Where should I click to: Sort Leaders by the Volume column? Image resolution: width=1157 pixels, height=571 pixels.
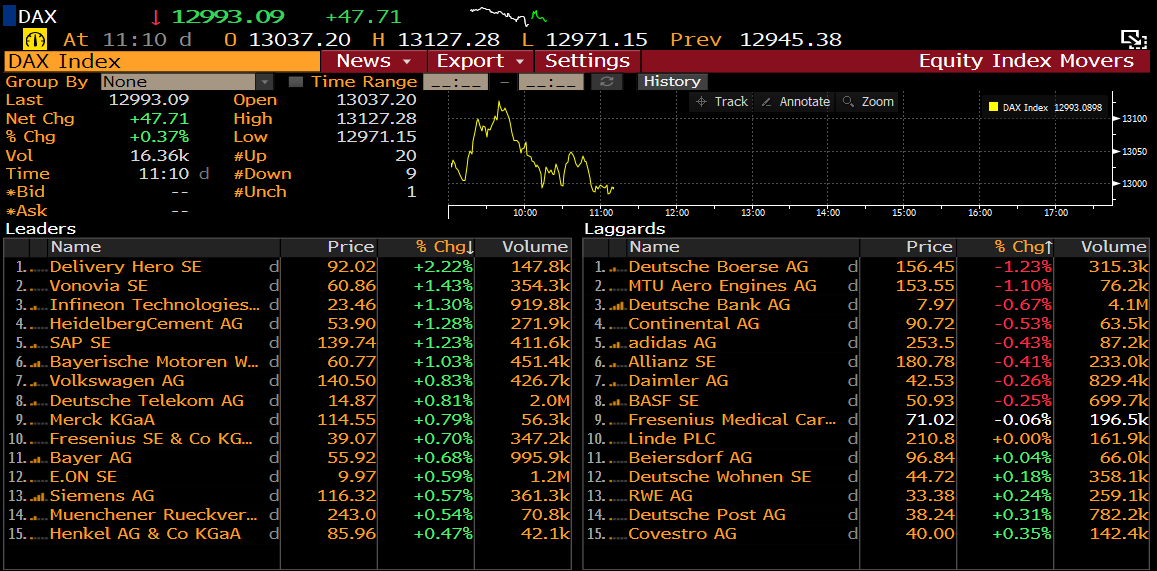(x=524, y=248)
